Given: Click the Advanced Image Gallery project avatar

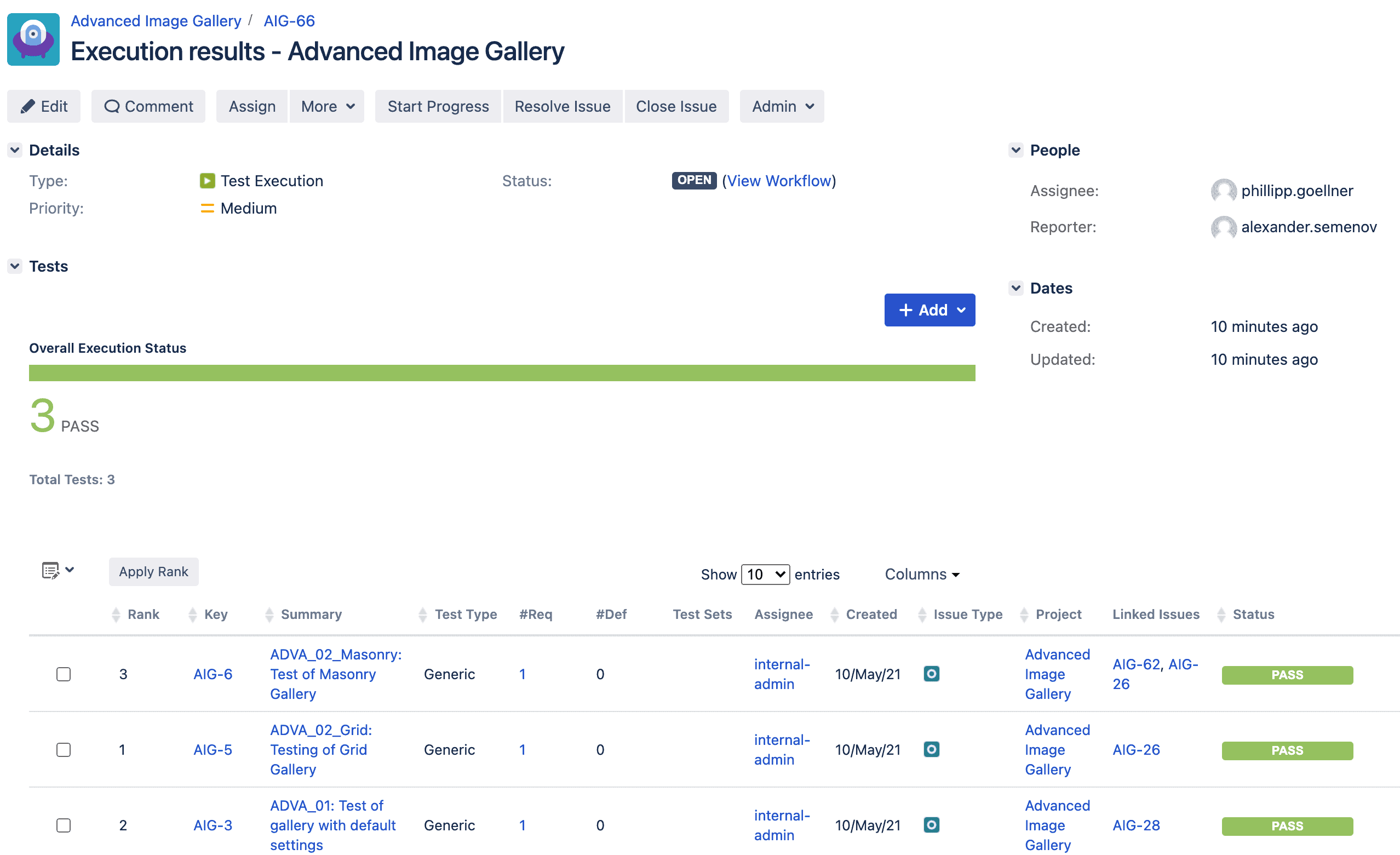Looking at the screenshot, I should click(33, 39).
